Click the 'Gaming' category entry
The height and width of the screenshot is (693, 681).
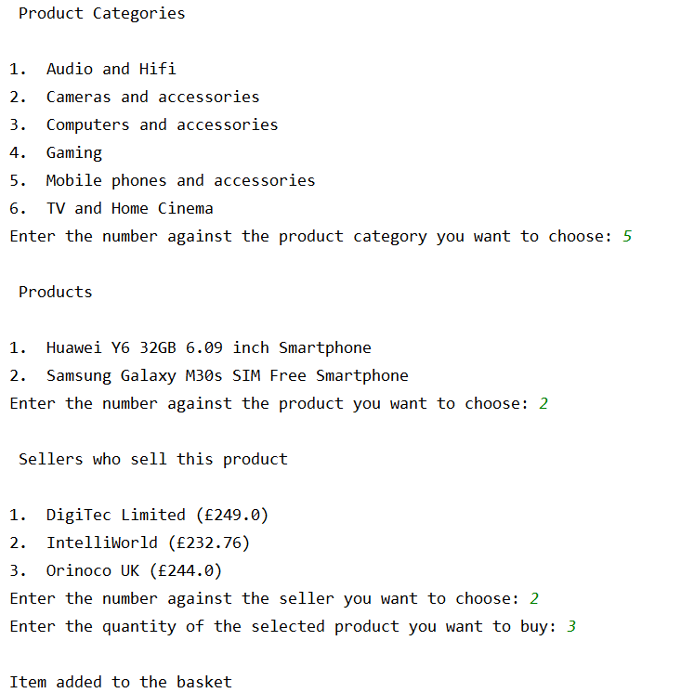[x=74, y=153]
